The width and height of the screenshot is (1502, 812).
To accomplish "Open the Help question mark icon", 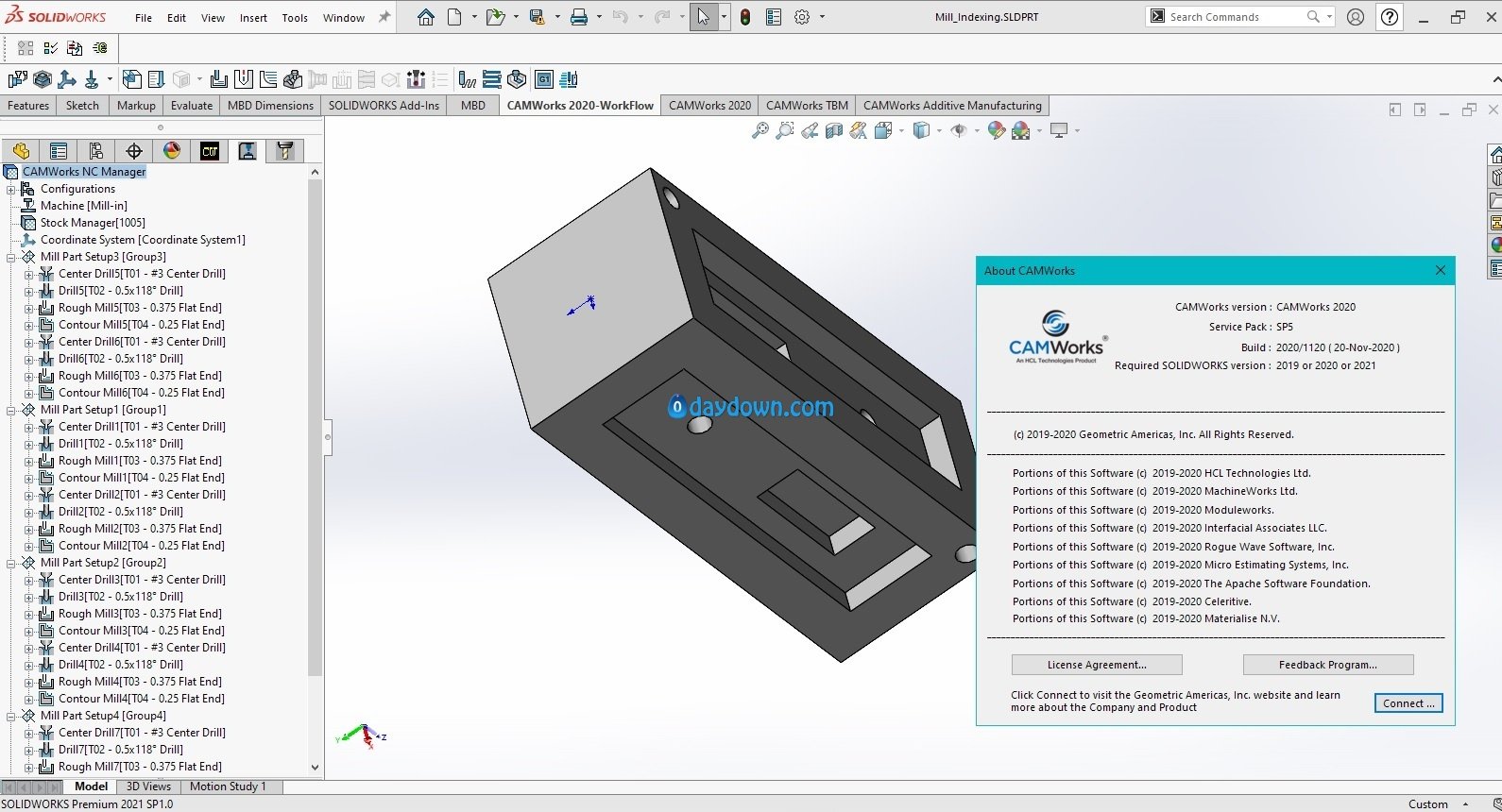I will tap(1390, 17).
